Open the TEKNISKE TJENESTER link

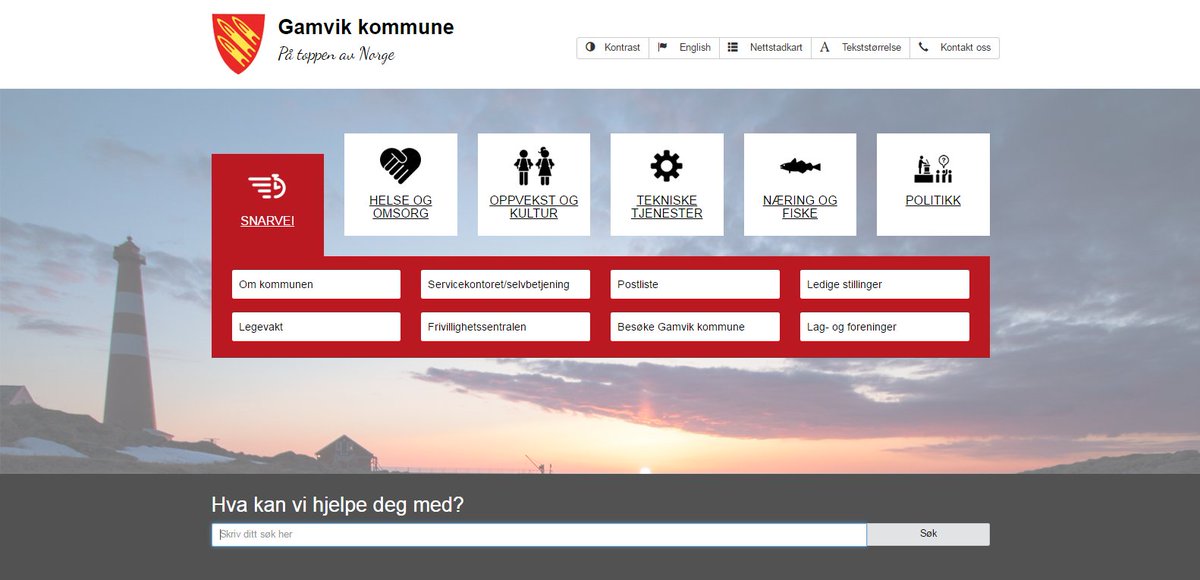point(667,207)
